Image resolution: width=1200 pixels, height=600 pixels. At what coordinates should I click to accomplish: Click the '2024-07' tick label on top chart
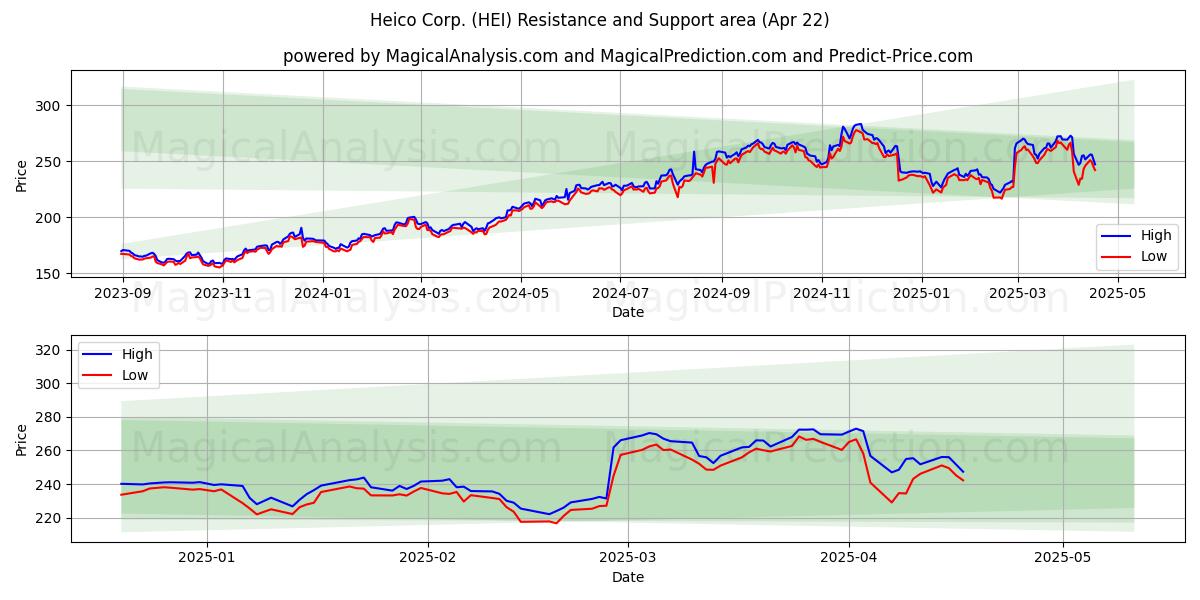click(x=620, y=294)
